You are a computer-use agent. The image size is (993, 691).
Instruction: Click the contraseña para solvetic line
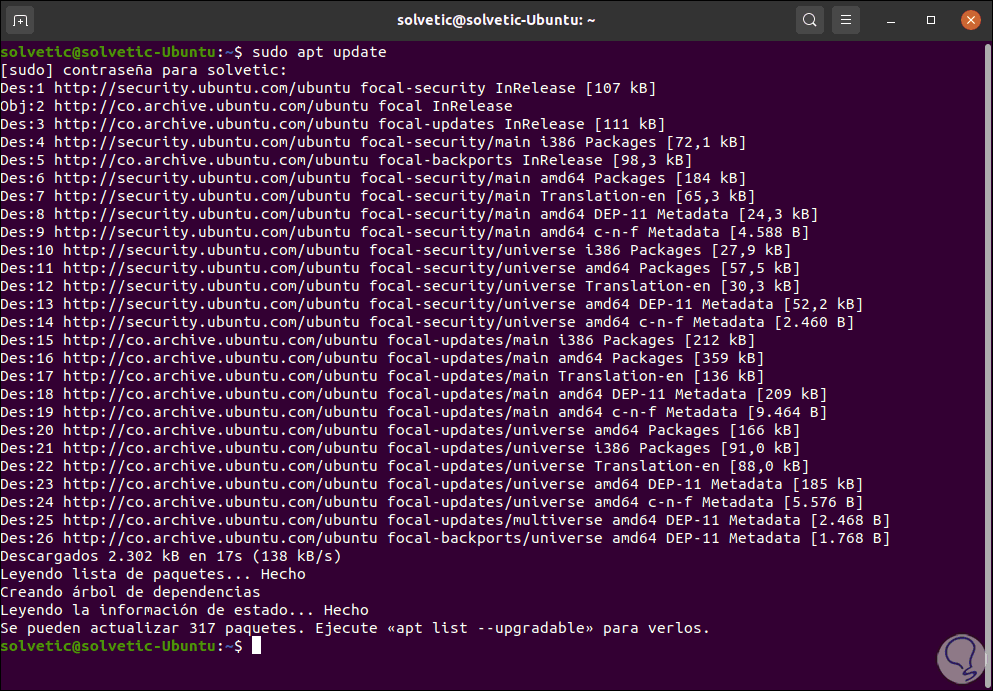[x=144, y=70]
